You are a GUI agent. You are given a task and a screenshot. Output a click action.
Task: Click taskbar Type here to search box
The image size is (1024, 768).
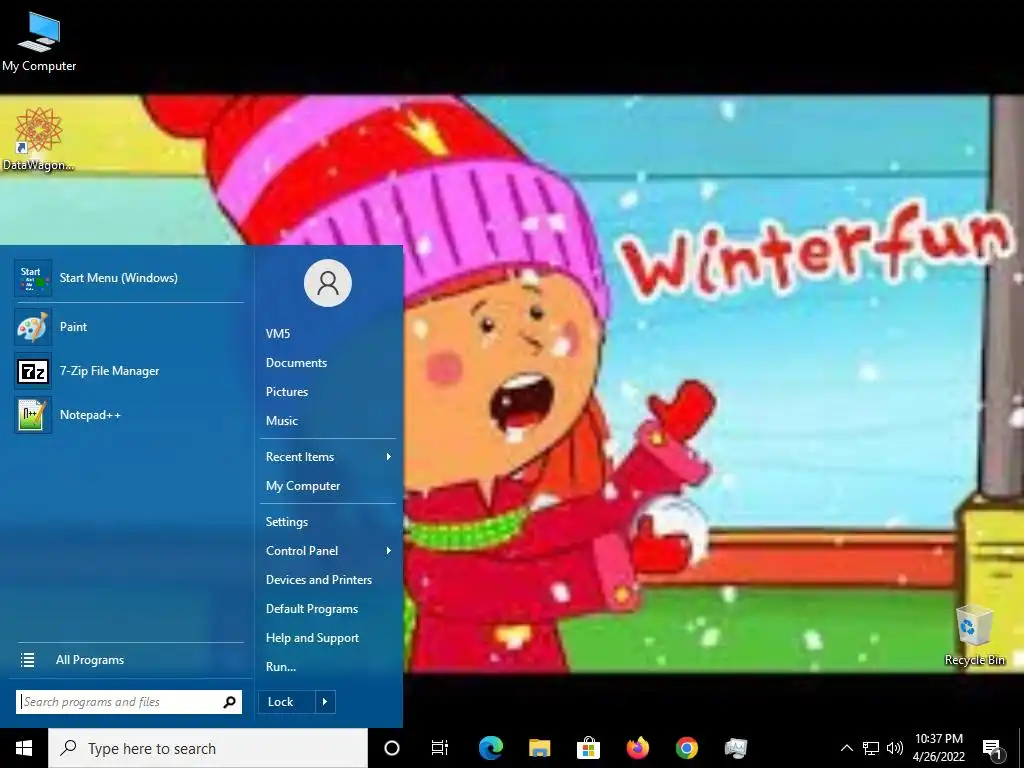pos(208,748)
